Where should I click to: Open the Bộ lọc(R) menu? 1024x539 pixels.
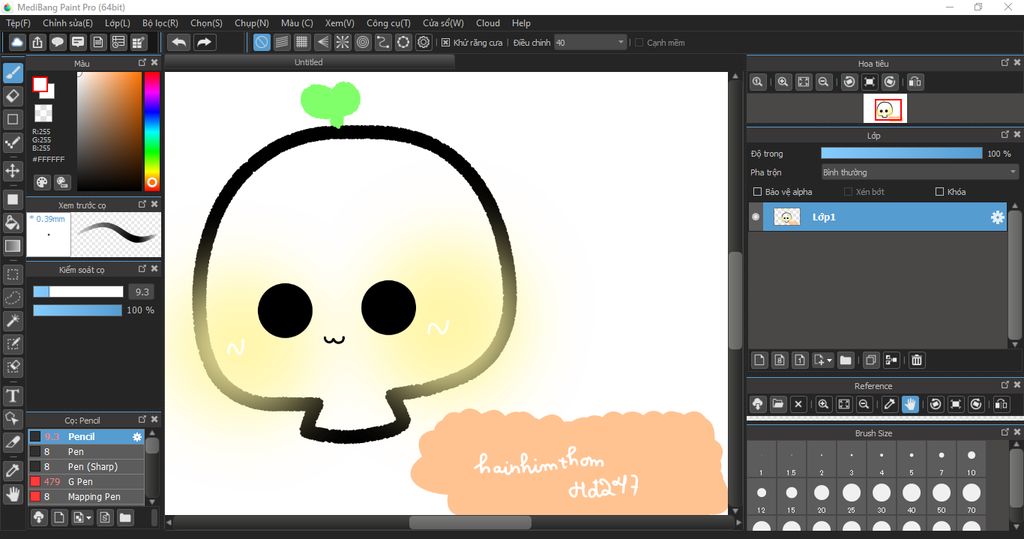(x=161, y=23)
